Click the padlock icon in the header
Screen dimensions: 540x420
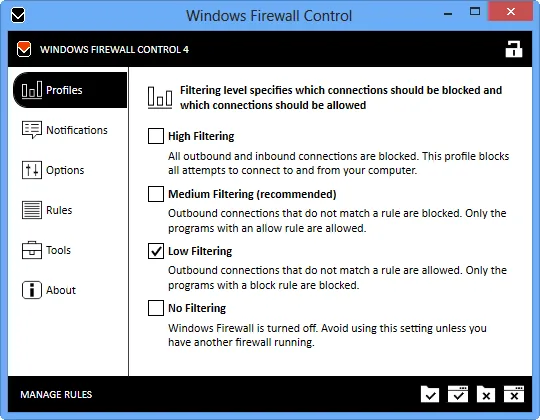coord(513,49)
